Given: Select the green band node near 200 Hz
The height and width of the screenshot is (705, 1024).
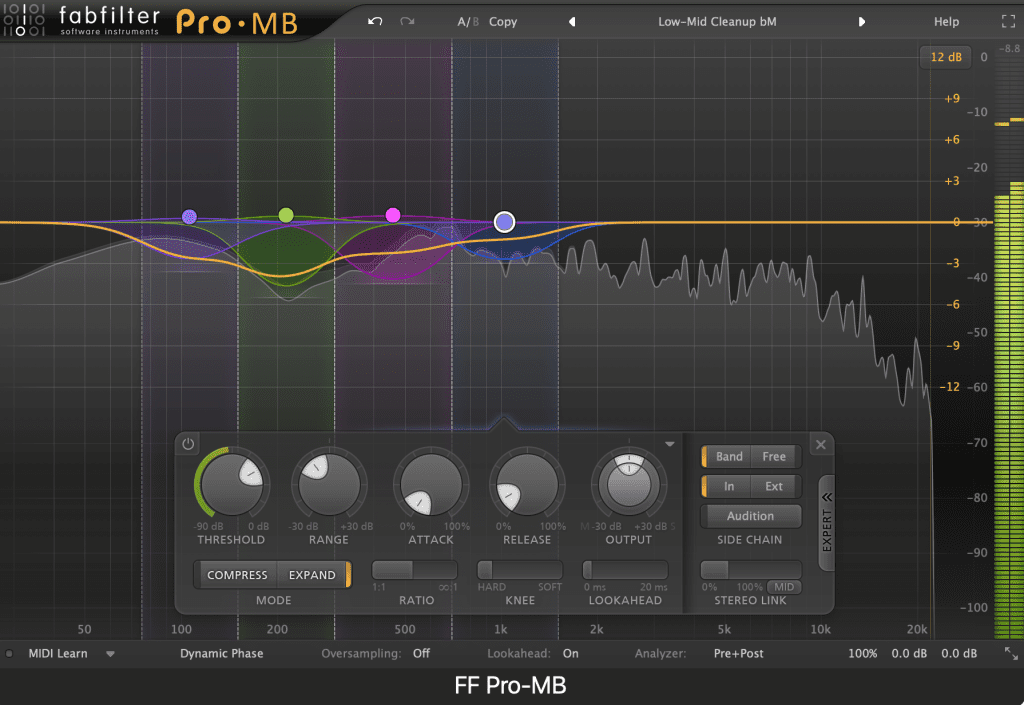Looking at the screenshot, I should point(286,215).
